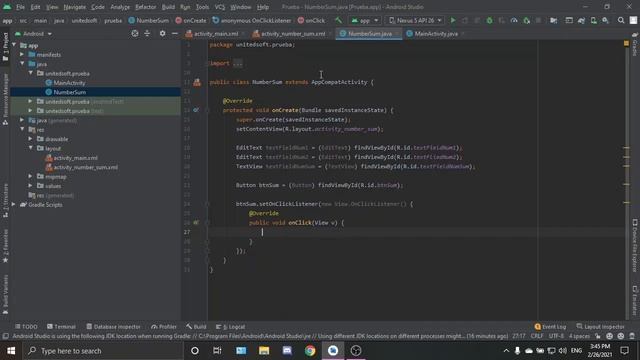Open the Nexus 5 API 26 device dropdown
Viewport: 640px width, 360px height.
click(415, 20)
